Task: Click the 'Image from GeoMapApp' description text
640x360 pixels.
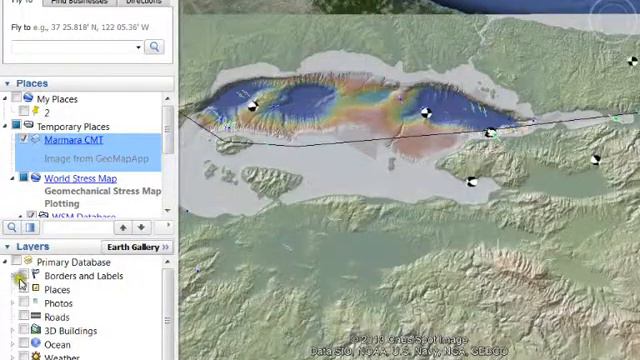Action: (96, 158)
